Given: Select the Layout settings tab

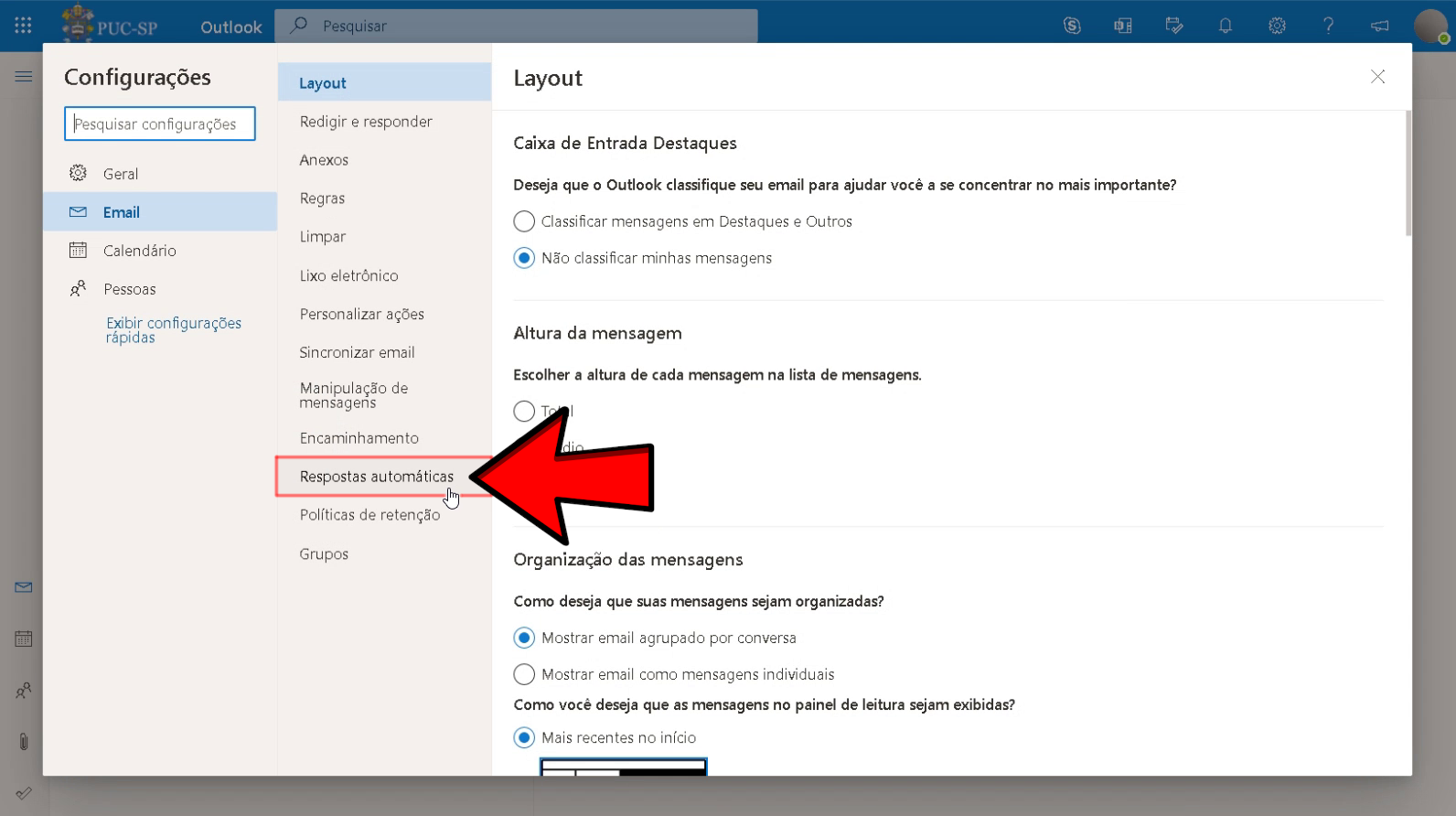Looking at the screenshot, I should [x=384, y=82].
